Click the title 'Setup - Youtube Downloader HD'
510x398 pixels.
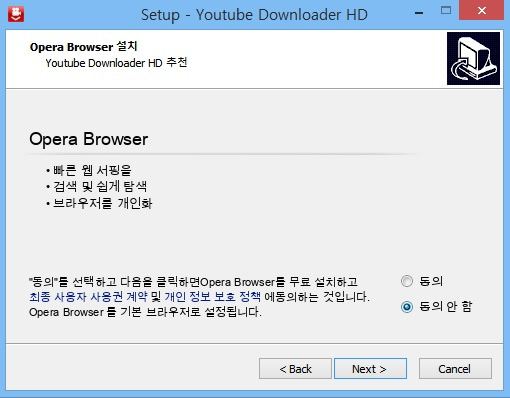pos(254,15)
